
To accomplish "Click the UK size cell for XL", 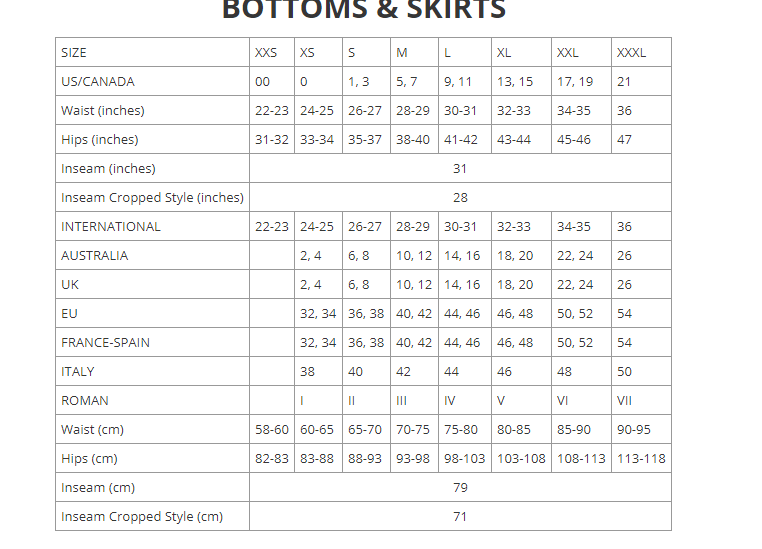I will [x=515, y=284].
